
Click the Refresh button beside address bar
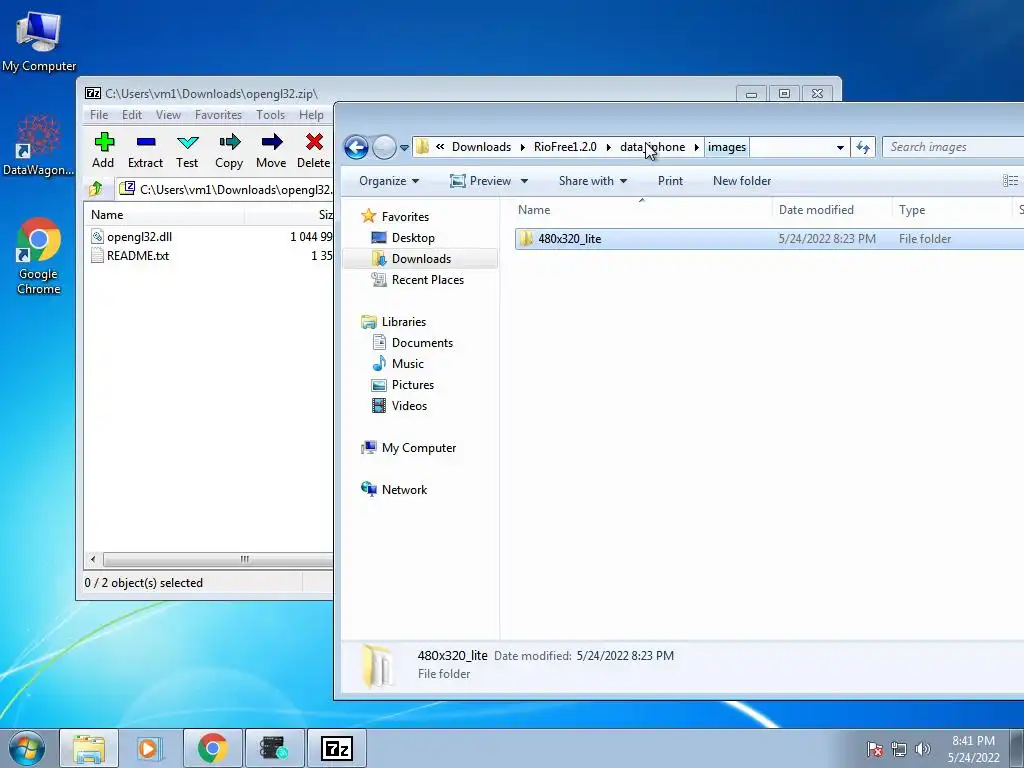pyautogui.click(x=863, y=148)
